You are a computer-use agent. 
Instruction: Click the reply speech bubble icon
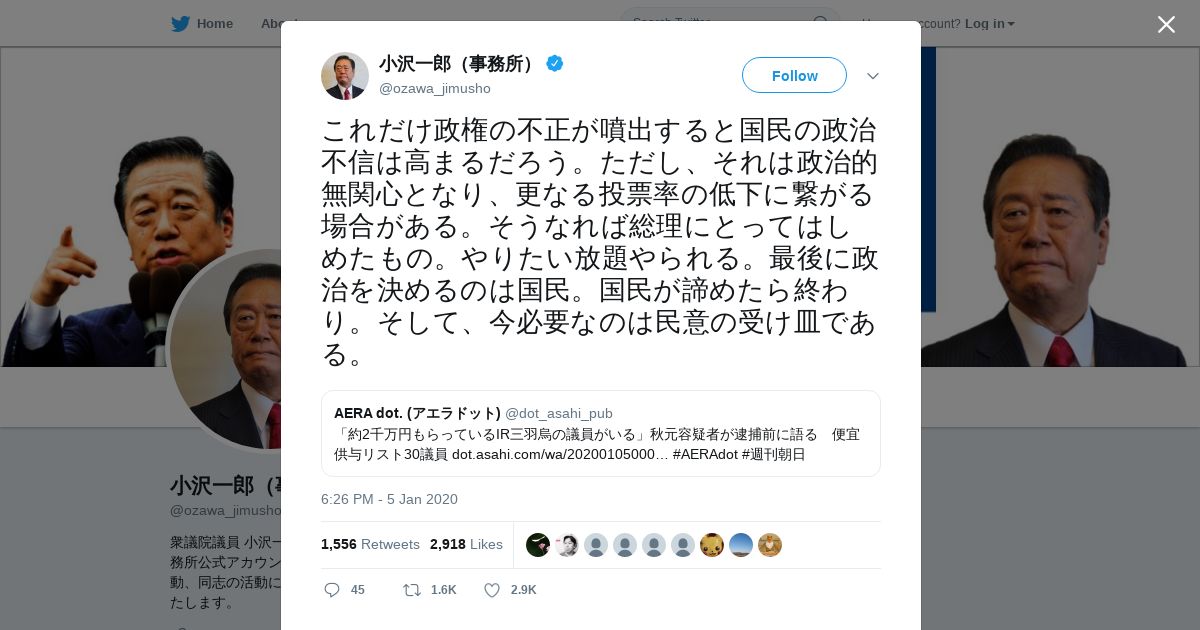(x=332, y=590)
